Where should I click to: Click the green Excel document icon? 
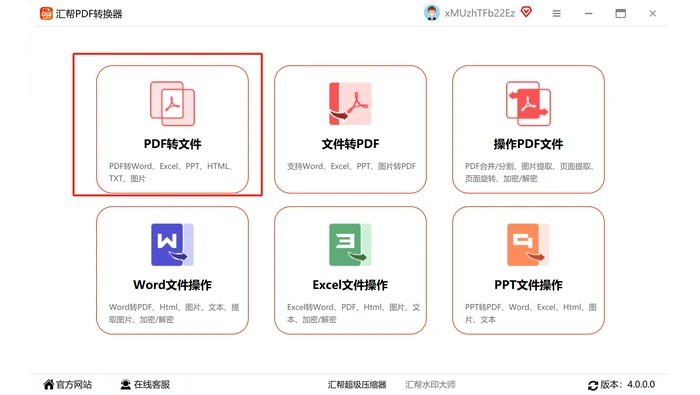pyautogui.click(x=350, y=245)
